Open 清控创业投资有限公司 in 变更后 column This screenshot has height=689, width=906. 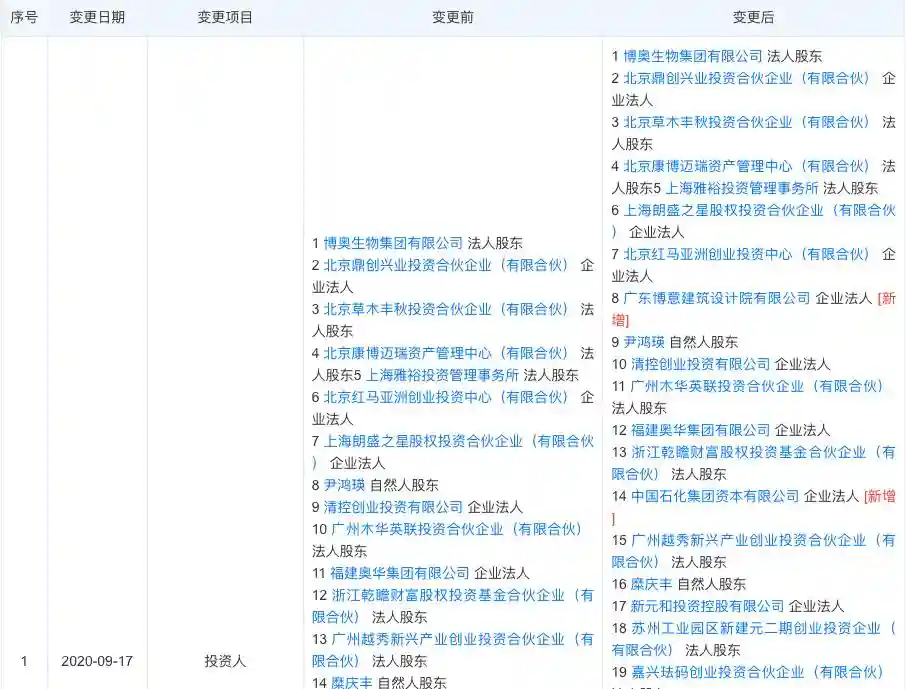click(700, 364)
